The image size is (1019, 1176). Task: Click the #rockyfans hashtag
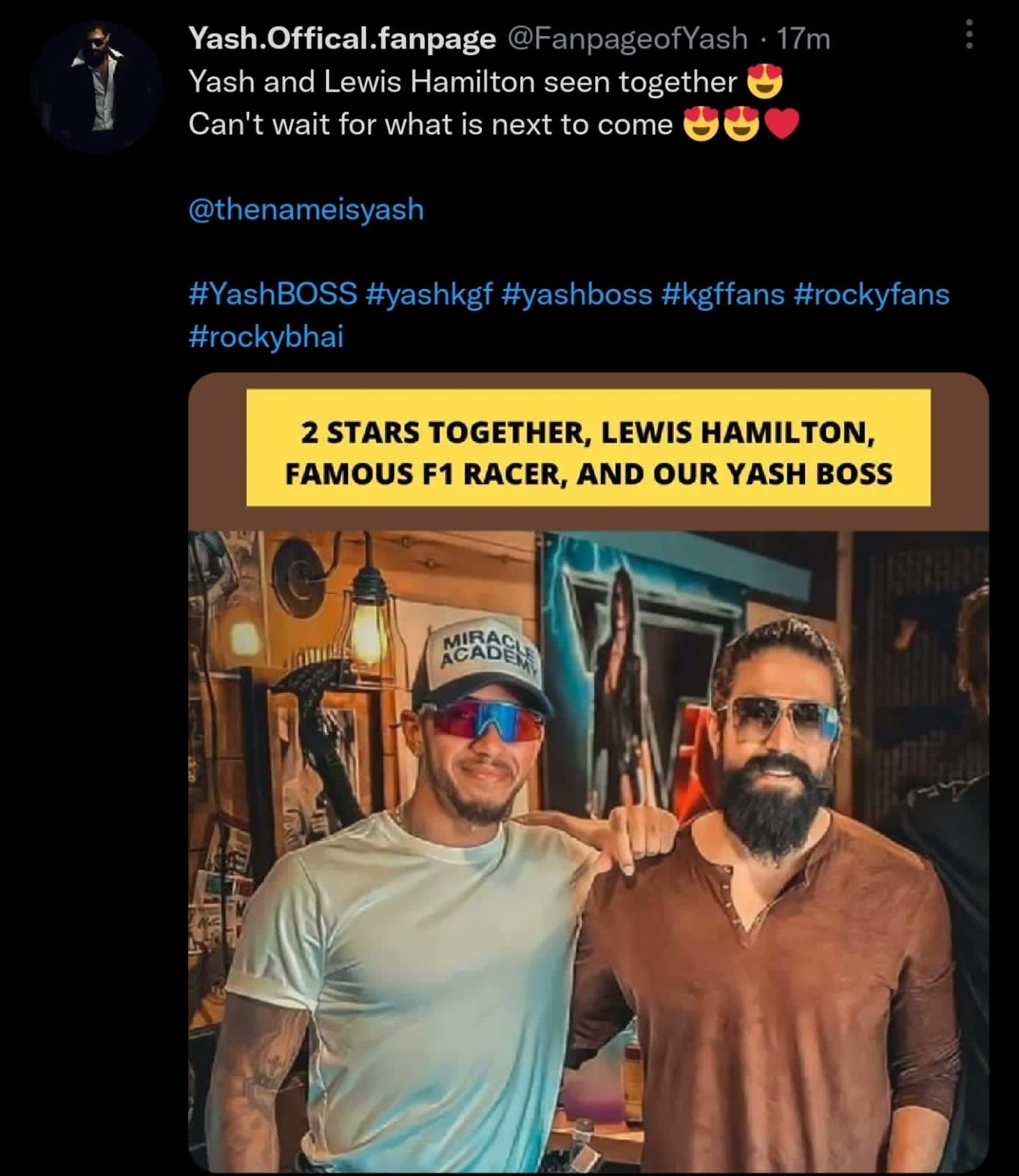click(871, 294)
